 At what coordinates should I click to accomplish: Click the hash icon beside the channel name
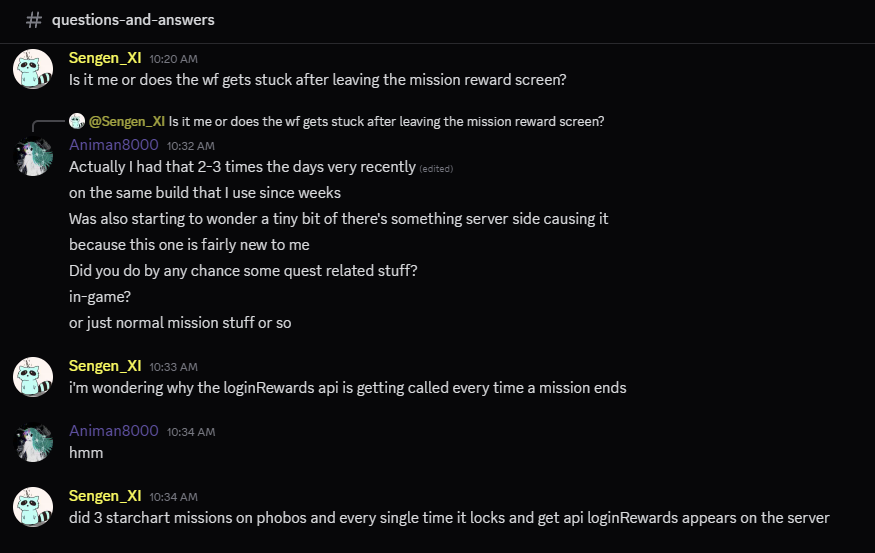pyautogui.click(x=34, y=20)
